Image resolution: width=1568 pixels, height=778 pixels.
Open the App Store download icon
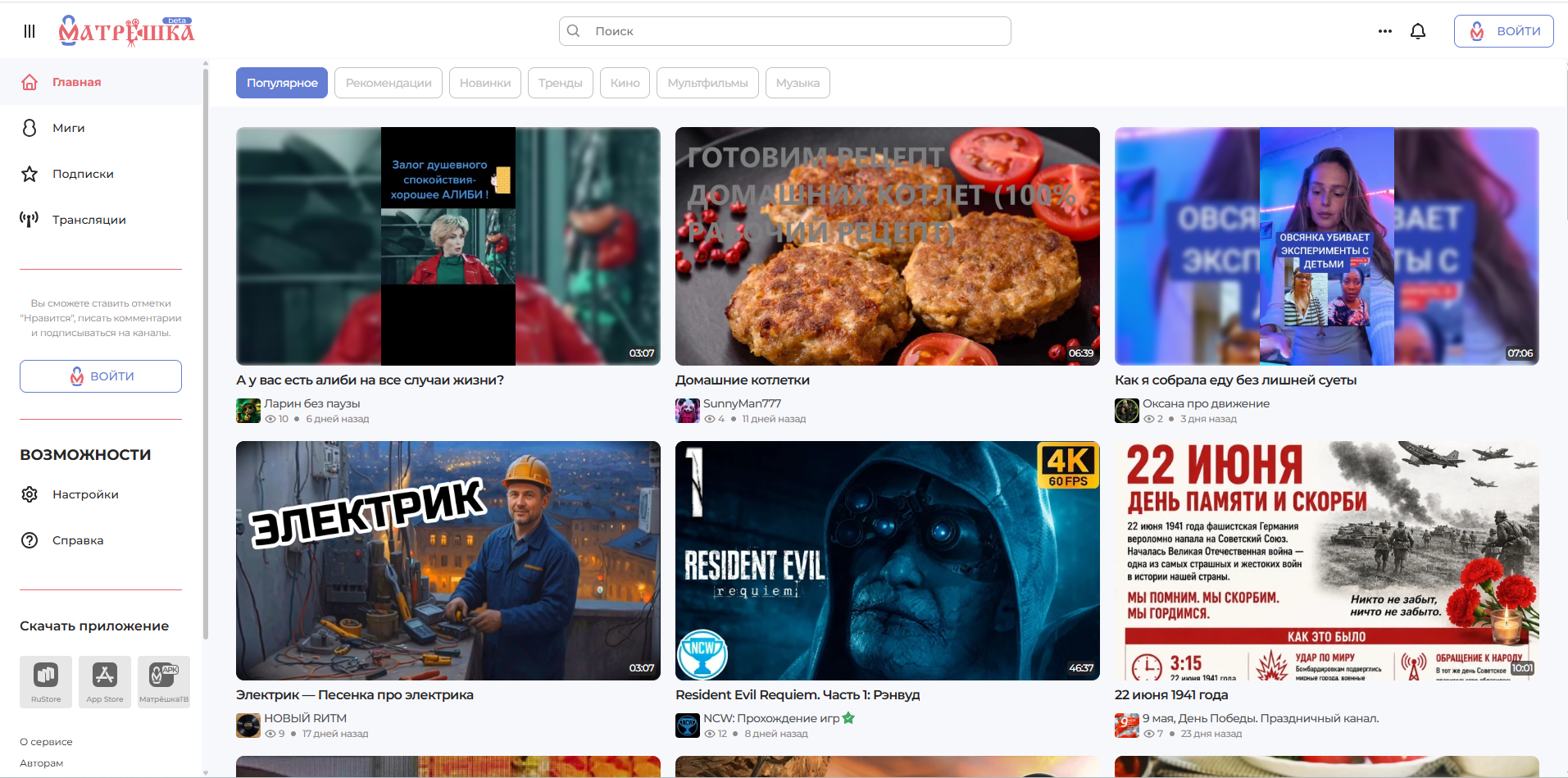(105, 682)
